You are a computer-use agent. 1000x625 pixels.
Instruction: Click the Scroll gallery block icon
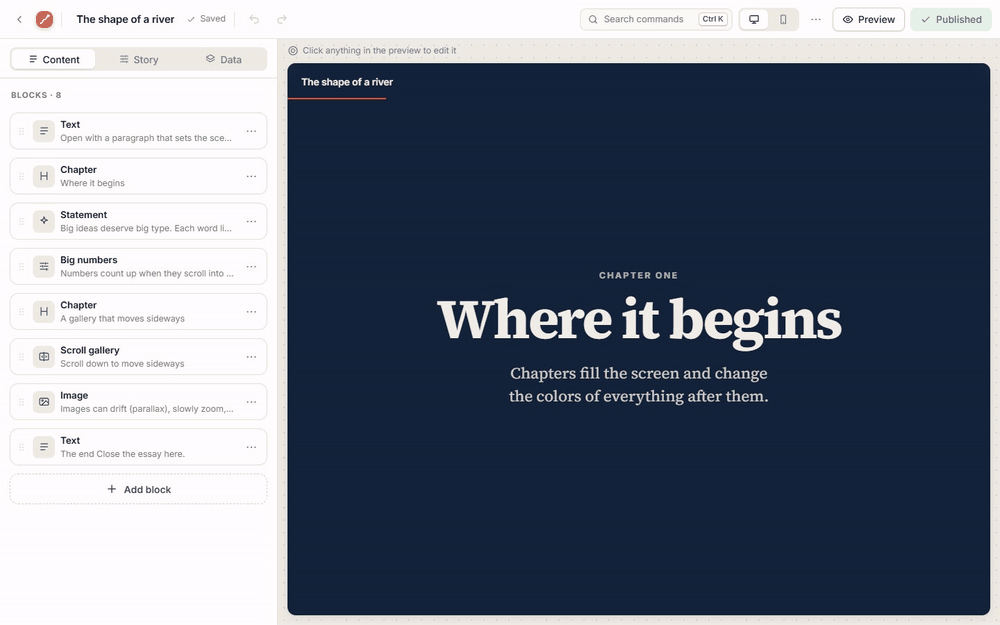(x=43, y=357)
